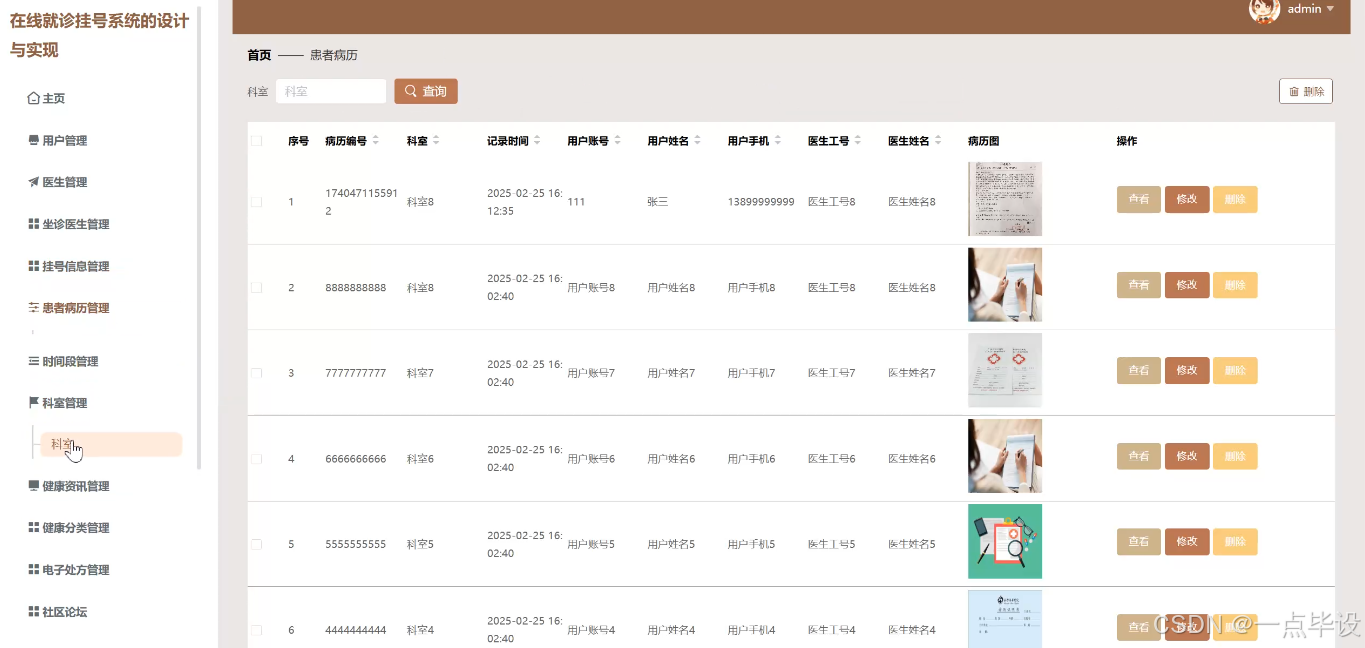This screenshot has height=648, width=1365.
Task: Open the medical record image thumbnail of row 3
Action: [x=1004, y=370]
